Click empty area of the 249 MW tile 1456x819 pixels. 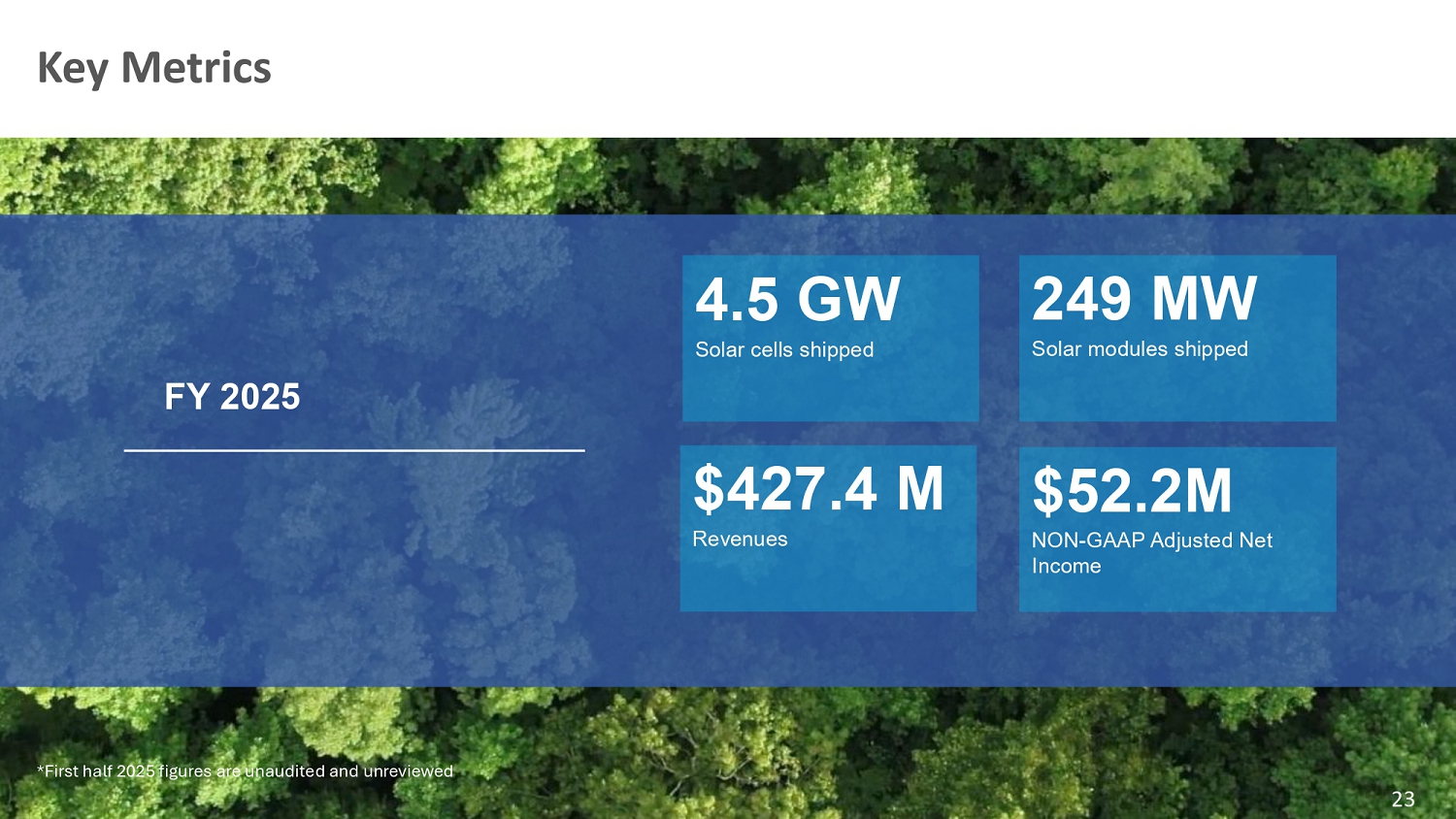tap(1176, 393)
